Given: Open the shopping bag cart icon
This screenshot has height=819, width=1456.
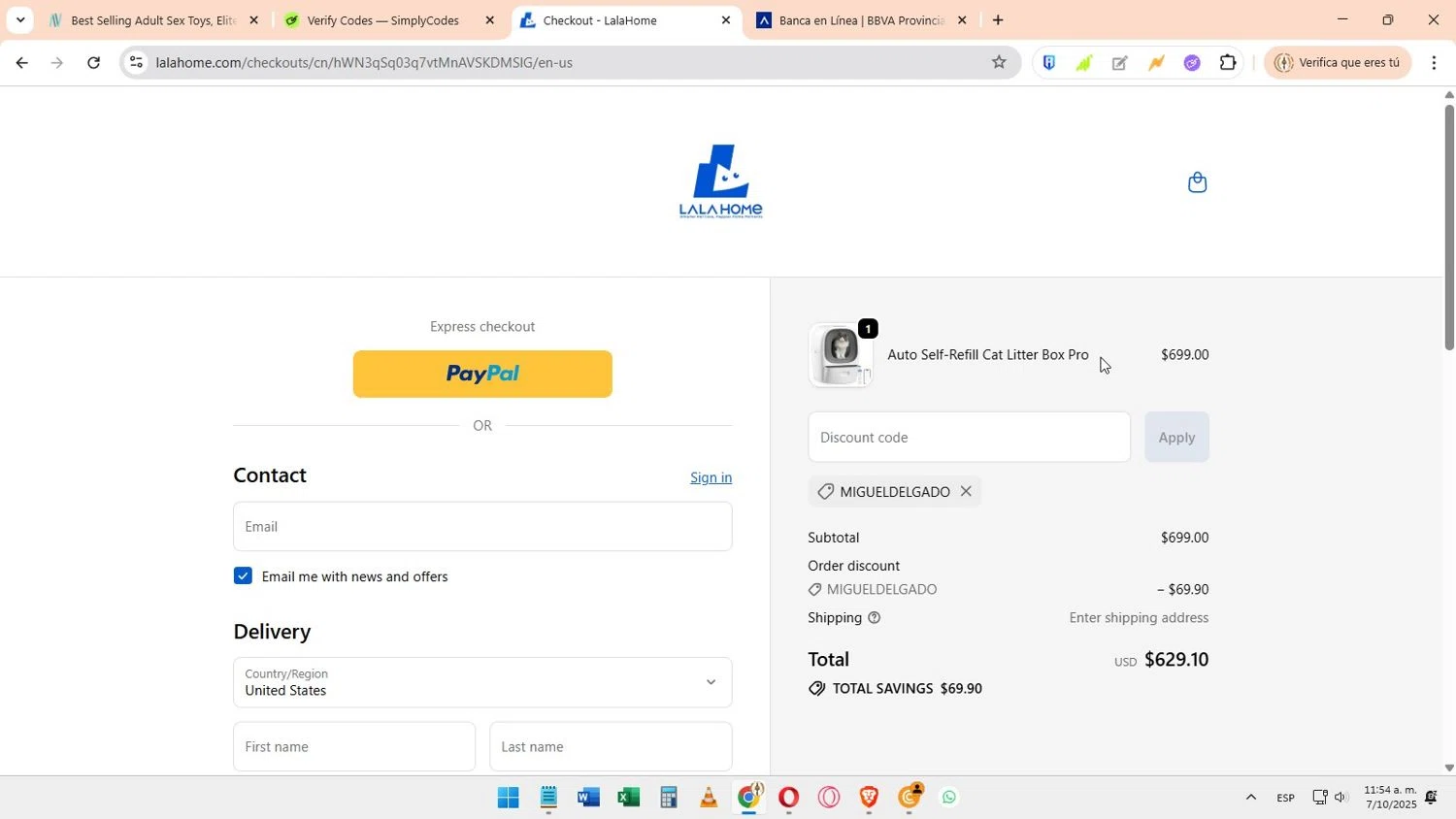Looking at the screenshot, I should click(x=1197, y=182).
